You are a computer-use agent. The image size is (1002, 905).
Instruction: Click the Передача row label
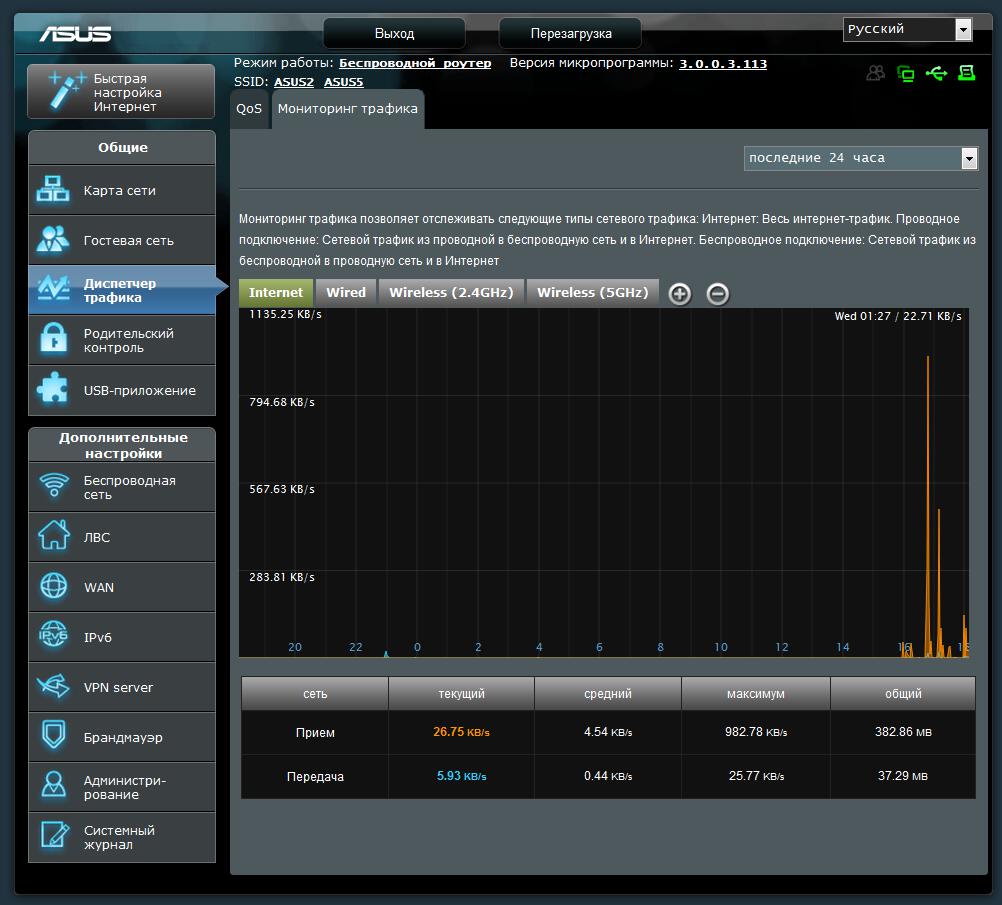(315, 777)
